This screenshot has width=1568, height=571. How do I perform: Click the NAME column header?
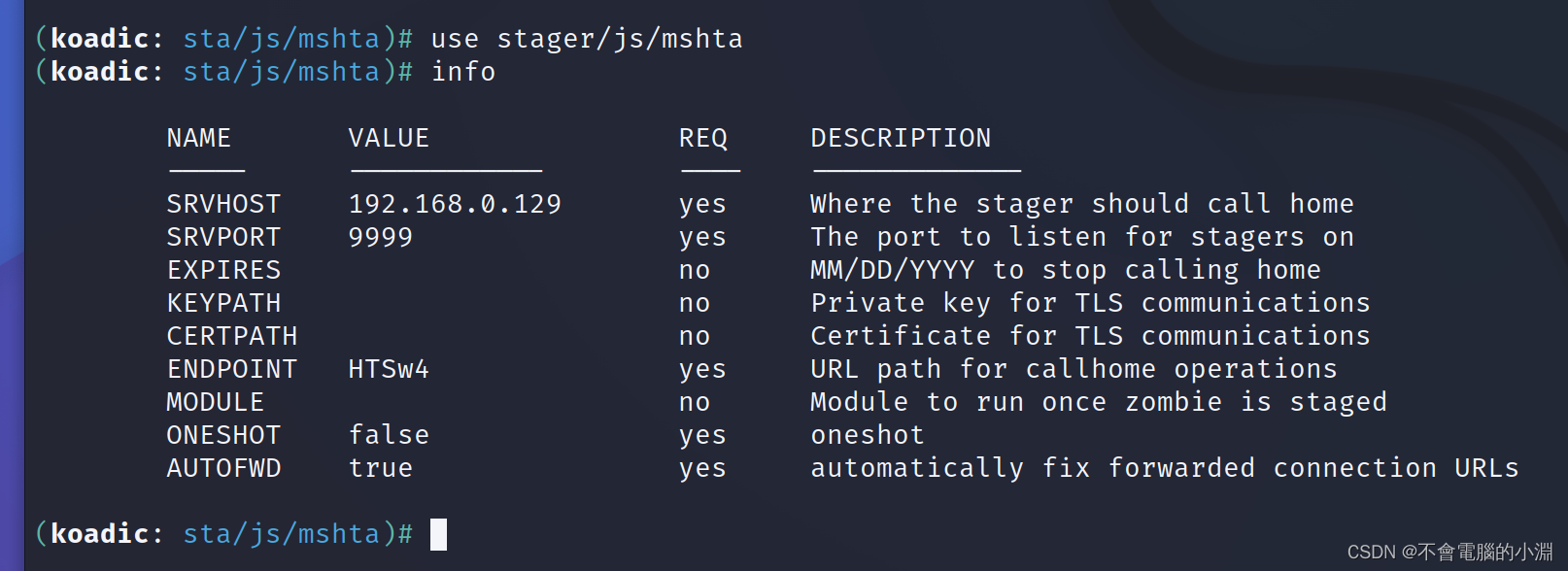pyautogui.click(x=199, y=138)
